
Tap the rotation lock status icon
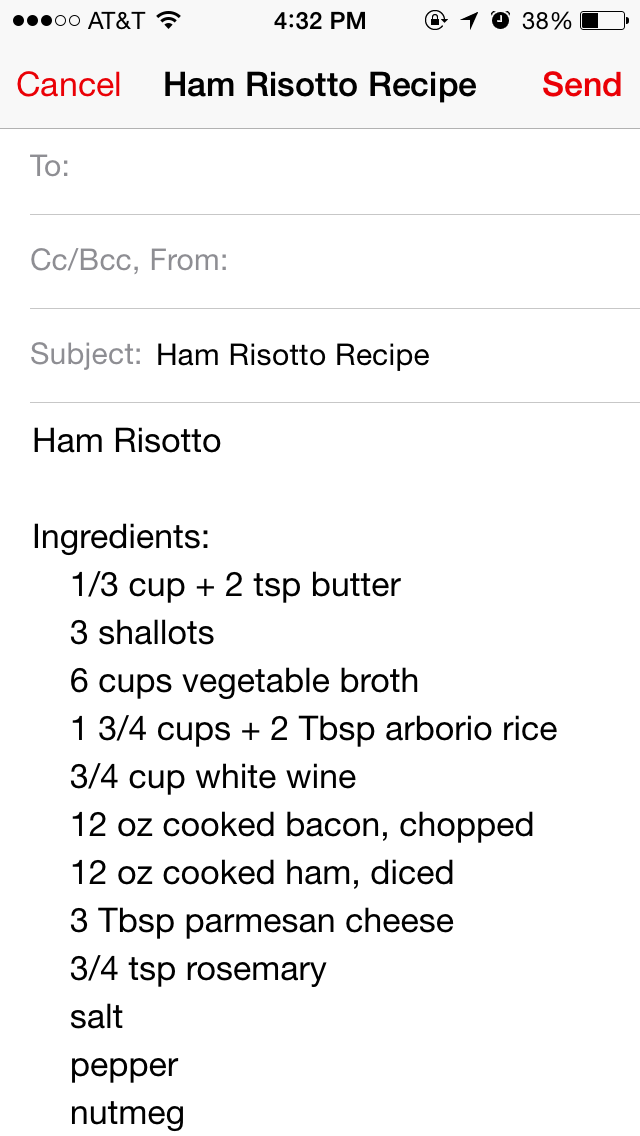(436, 20)
